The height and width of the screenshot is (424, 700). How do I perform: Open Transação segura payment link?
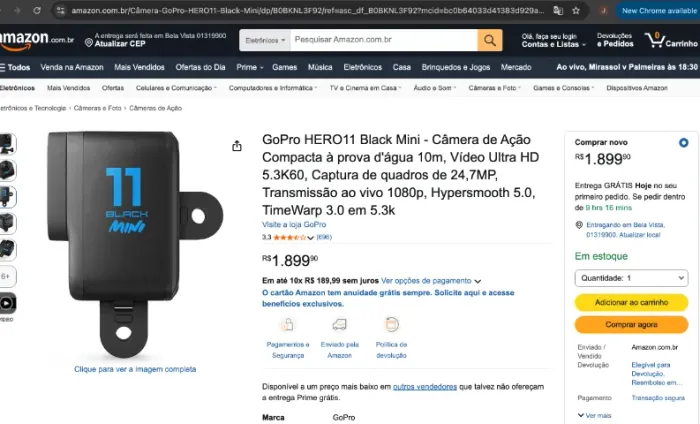click(x=658, y=398)
